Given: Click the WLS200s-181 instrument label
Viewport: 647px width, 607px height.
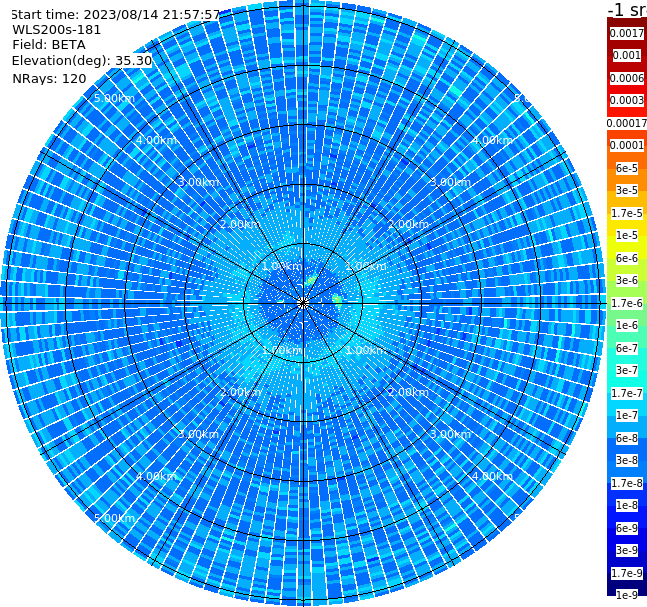Looking at the screenshot, I should click(57, 30).
